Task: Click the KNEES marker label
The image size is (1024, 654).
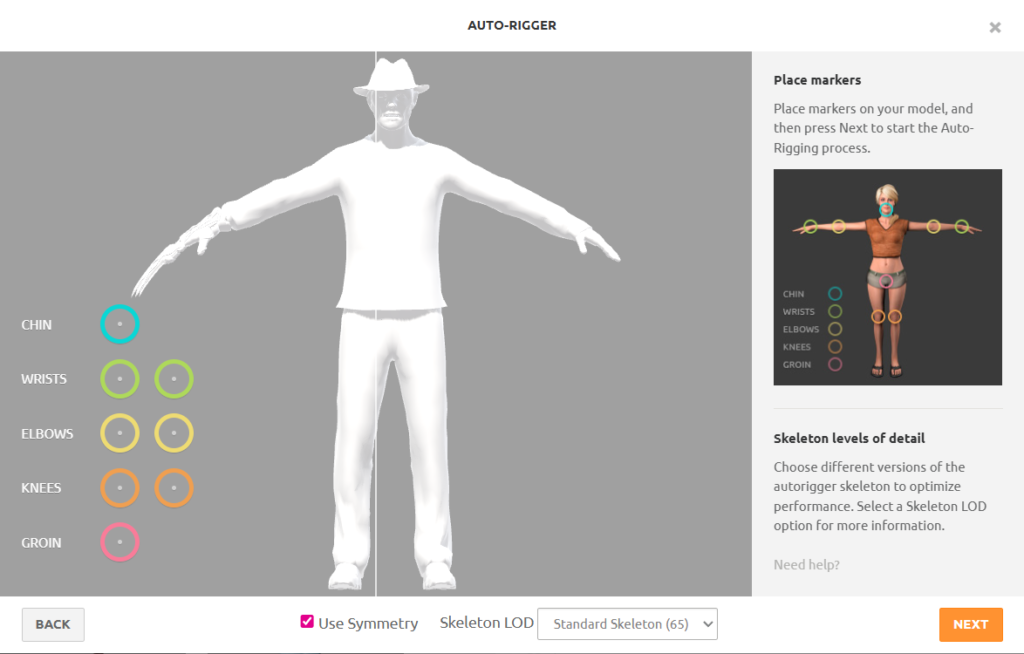Action: tap(41, 488)
